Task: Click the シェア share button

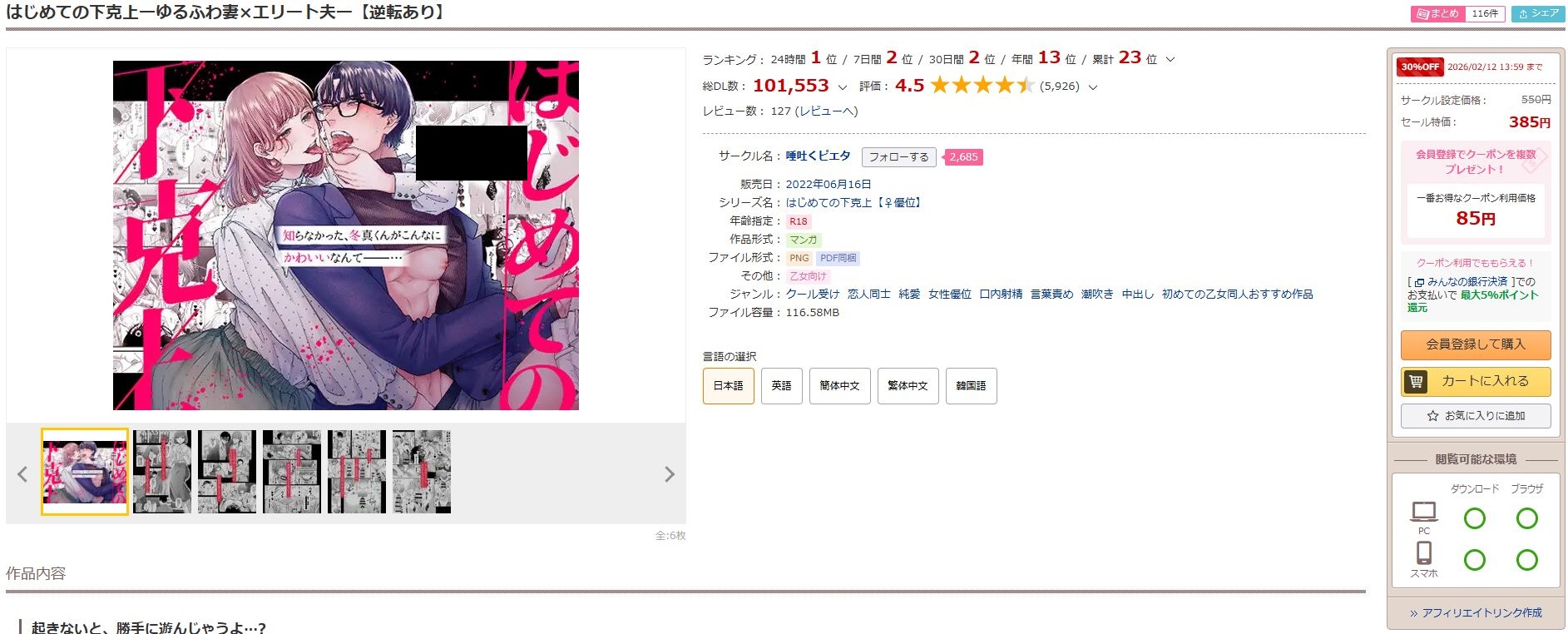Action: pyautogui.click(x=1538, y=14)
